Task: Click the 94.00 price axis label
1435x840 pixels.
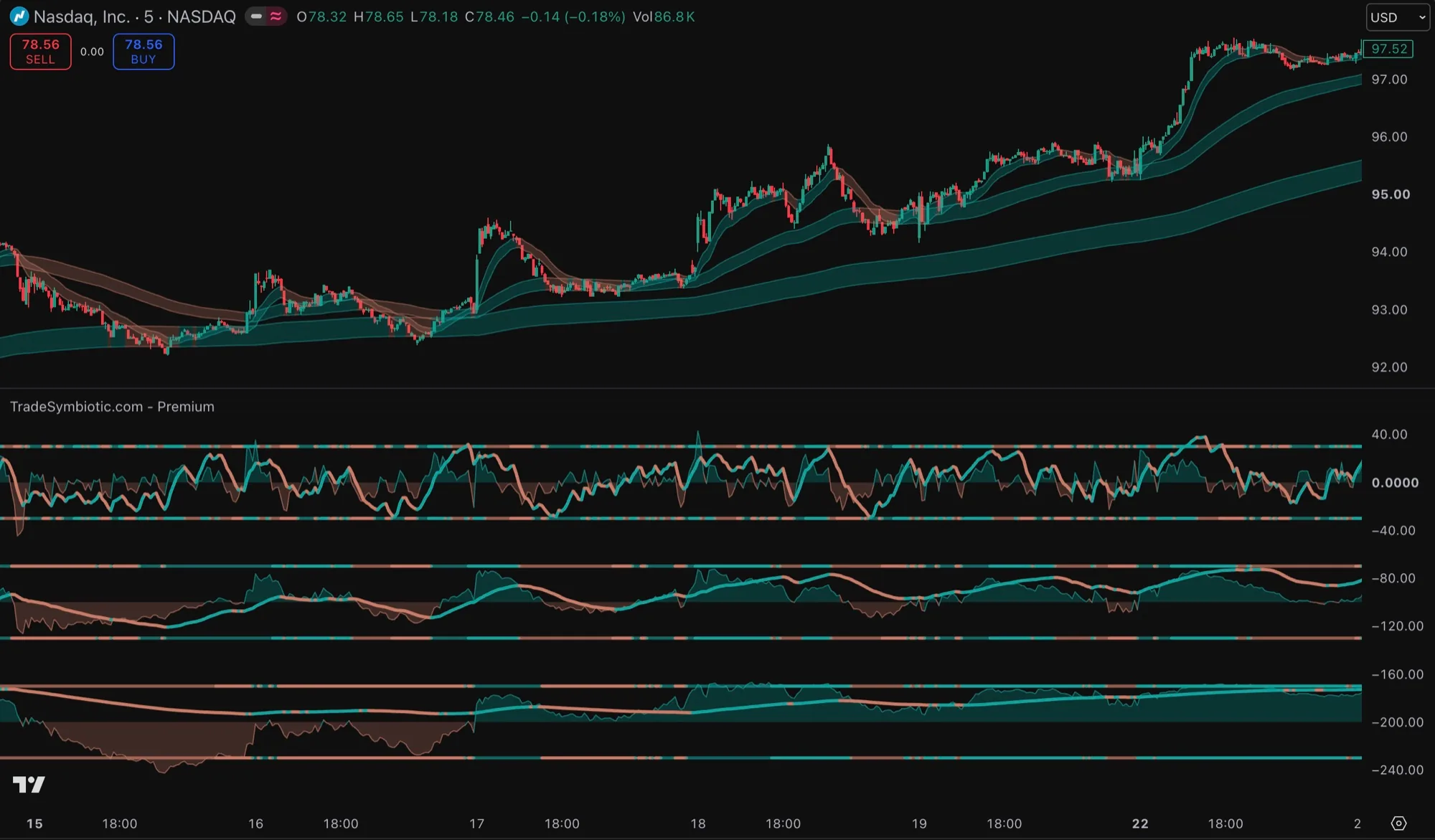Action: (x=1389, y=252)
